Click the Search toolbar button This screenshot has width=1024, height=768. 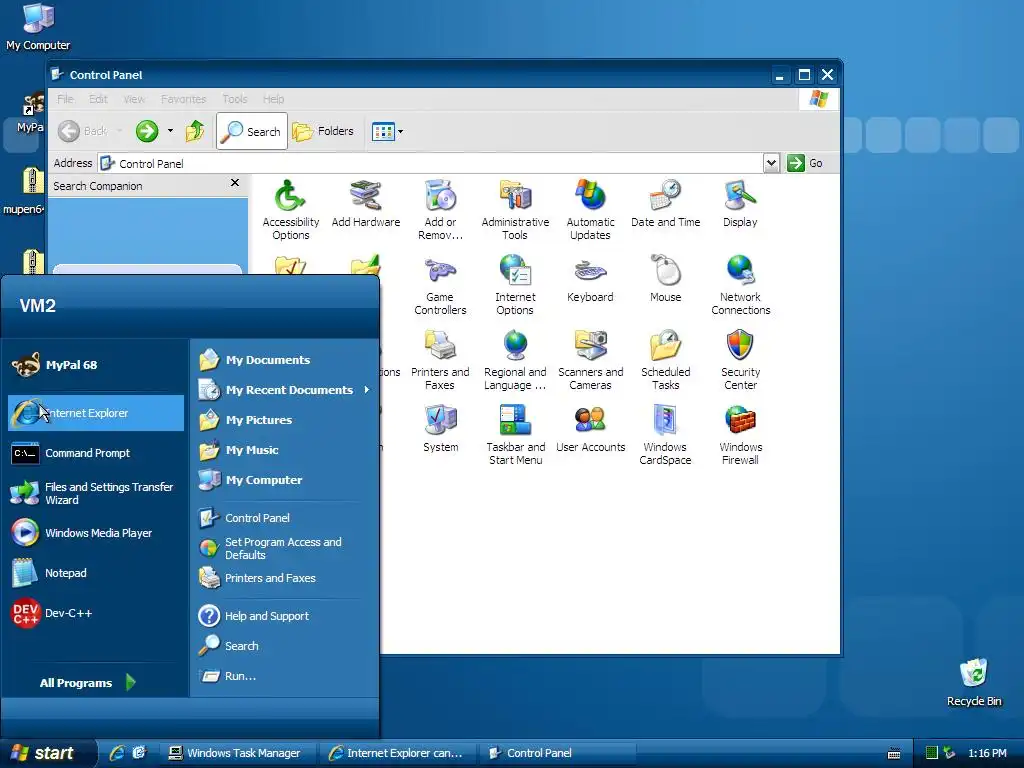coord(251,131)
